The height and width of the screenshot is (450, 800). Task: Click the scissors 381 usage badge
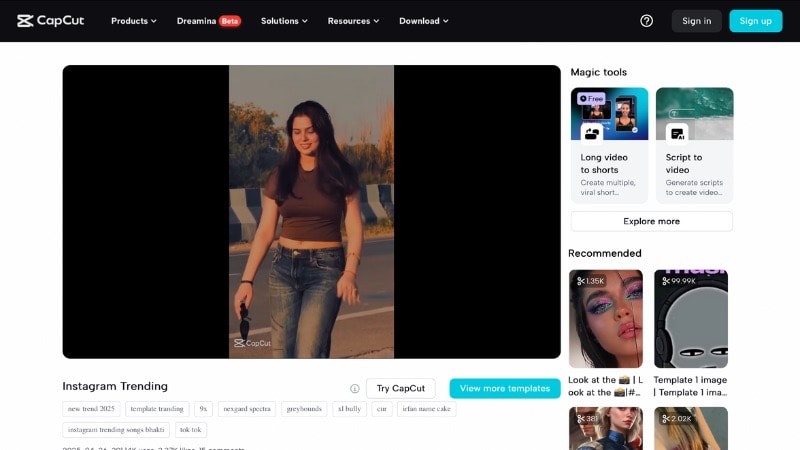(587, 418)
